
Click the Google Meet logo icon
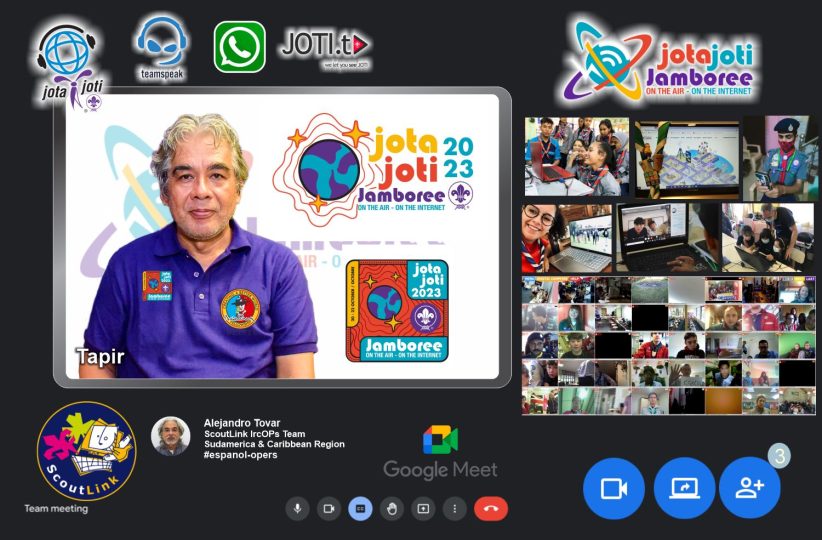tap(440, 439)
